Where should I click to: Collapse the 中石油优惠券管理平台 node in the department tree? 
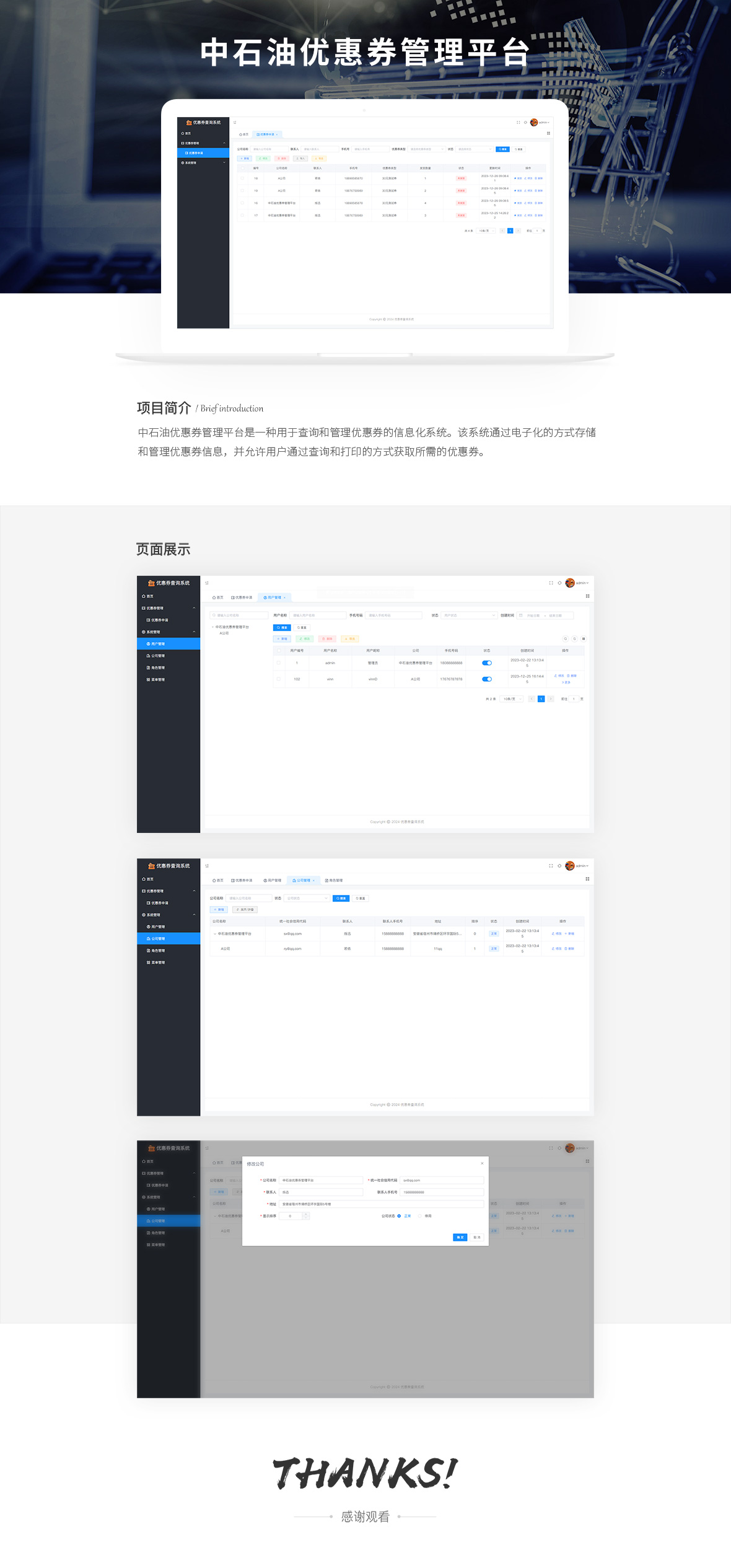click(212, 627)
